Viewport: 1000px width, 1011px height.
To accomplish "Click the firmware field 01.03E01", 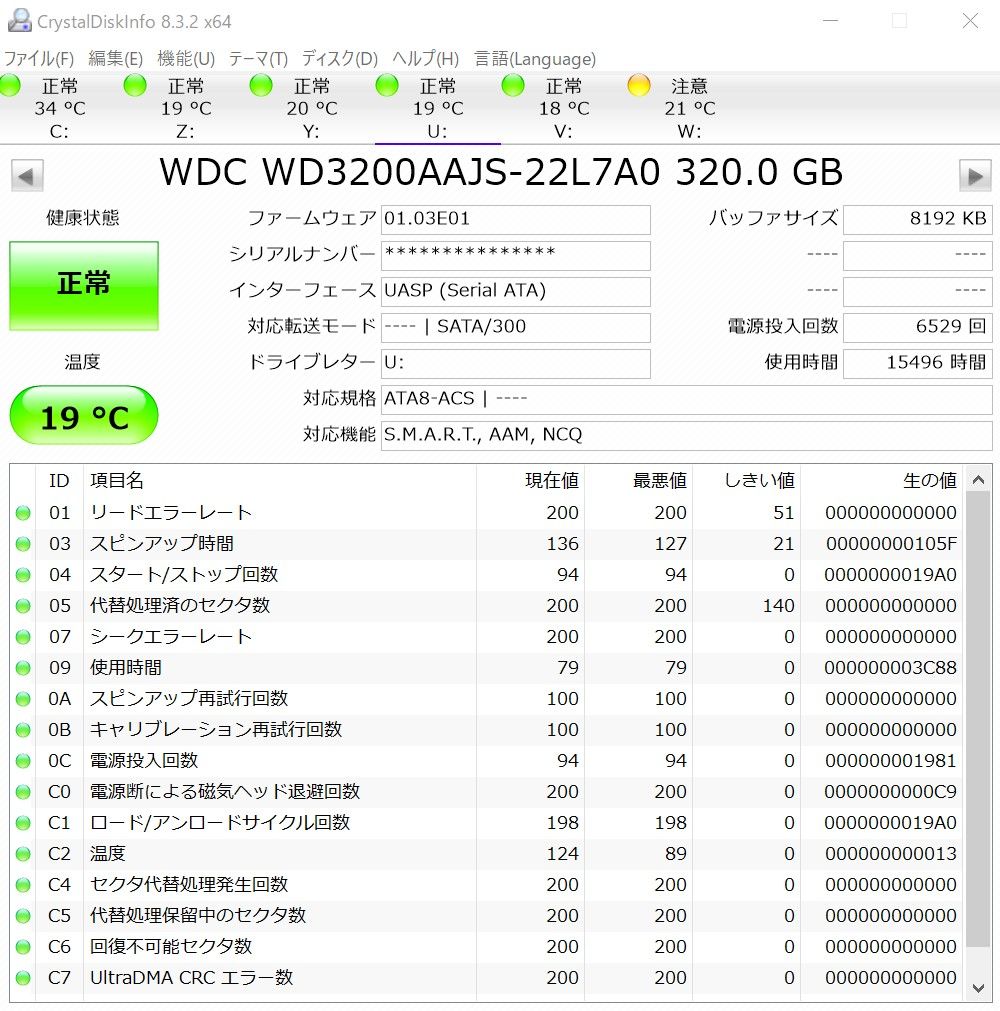I will click(x=515, y=220).
